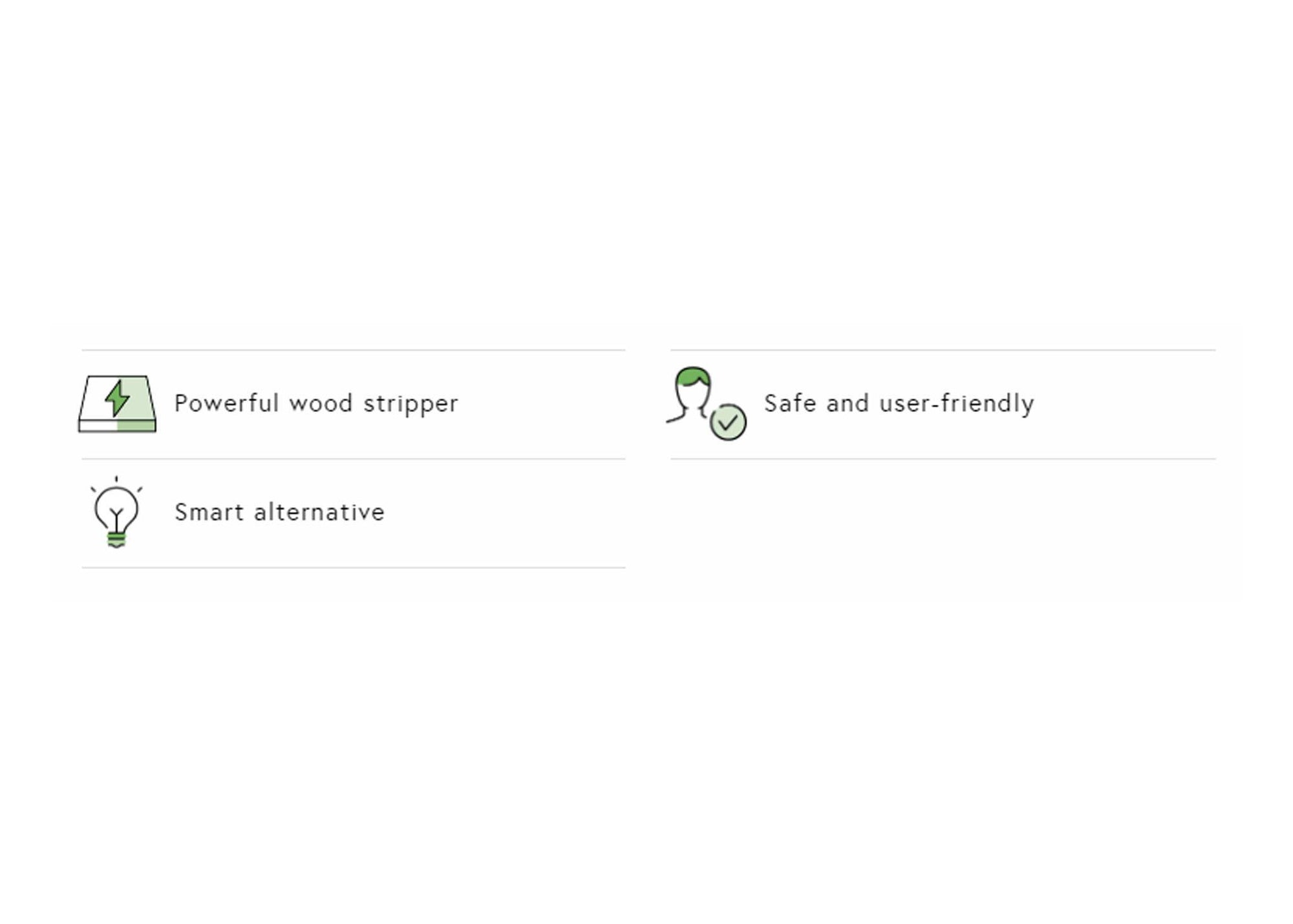Viewport: 1293px width, 924px height.
Task: Click the word "user-friendly"
Action: [x=957, y=403]
